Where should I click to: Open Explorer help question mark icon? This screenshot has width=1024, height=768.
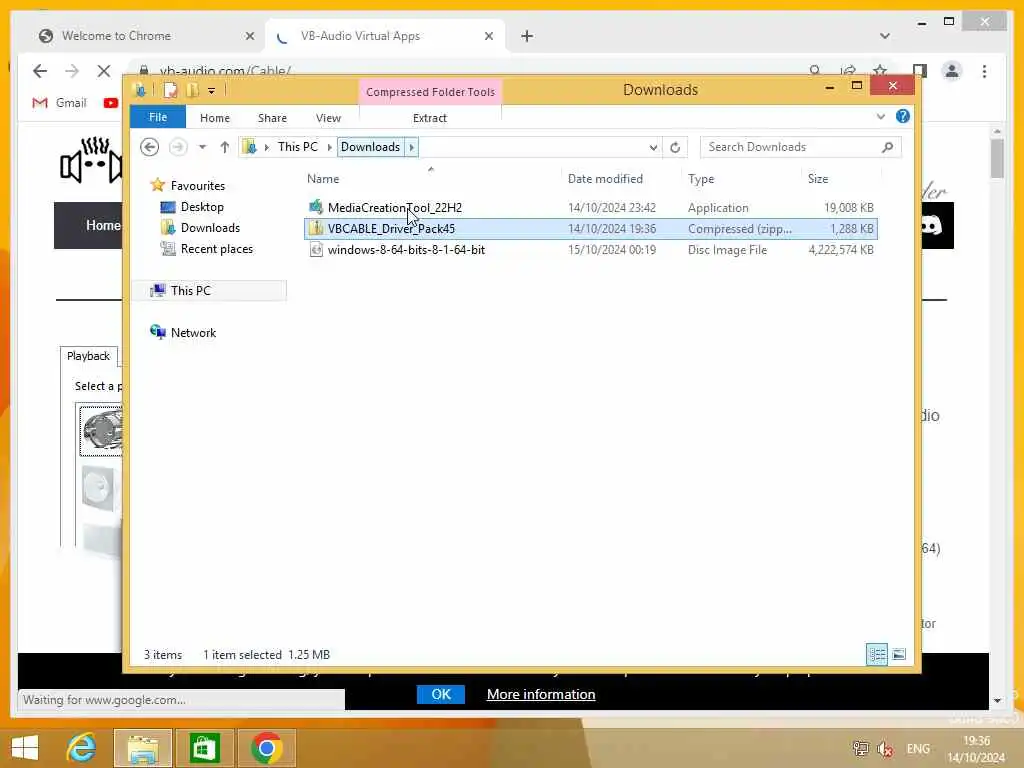pyautogui.click(x=903, y=116)
